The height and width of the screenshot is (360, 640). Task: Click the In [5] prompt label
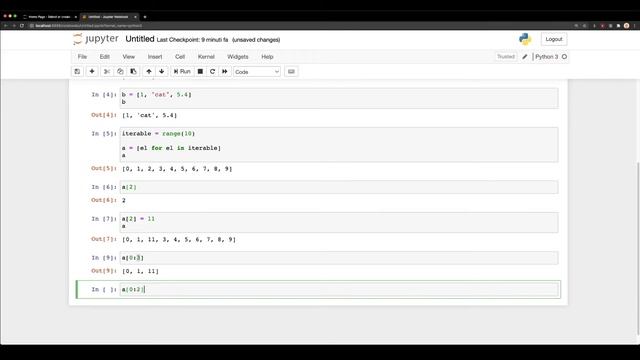click(x=104, y=134)
